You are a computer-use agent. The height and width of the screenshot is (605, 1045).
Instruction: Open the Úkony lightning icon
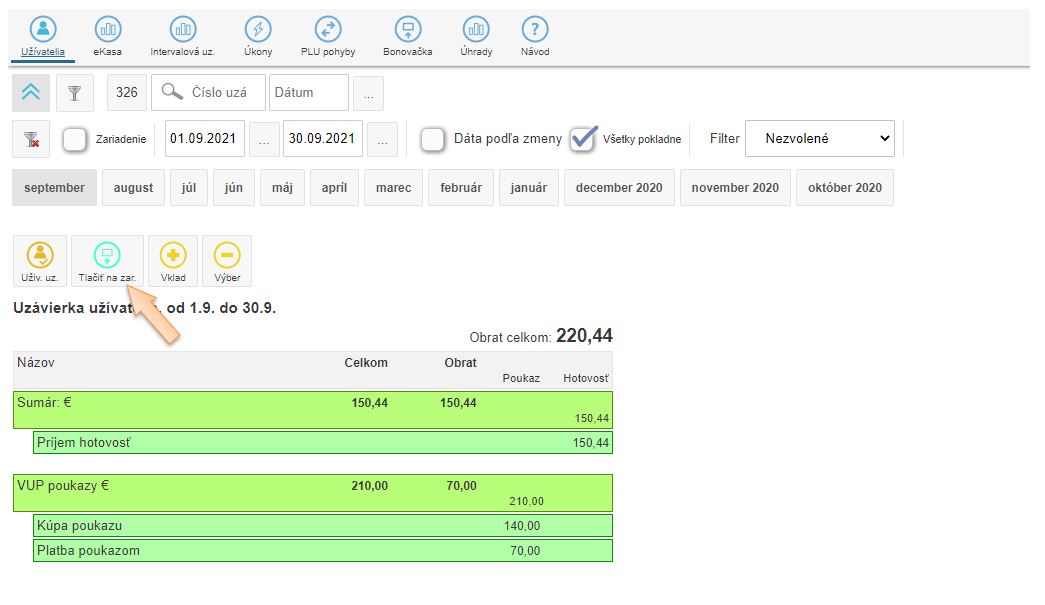coord(257,31)
